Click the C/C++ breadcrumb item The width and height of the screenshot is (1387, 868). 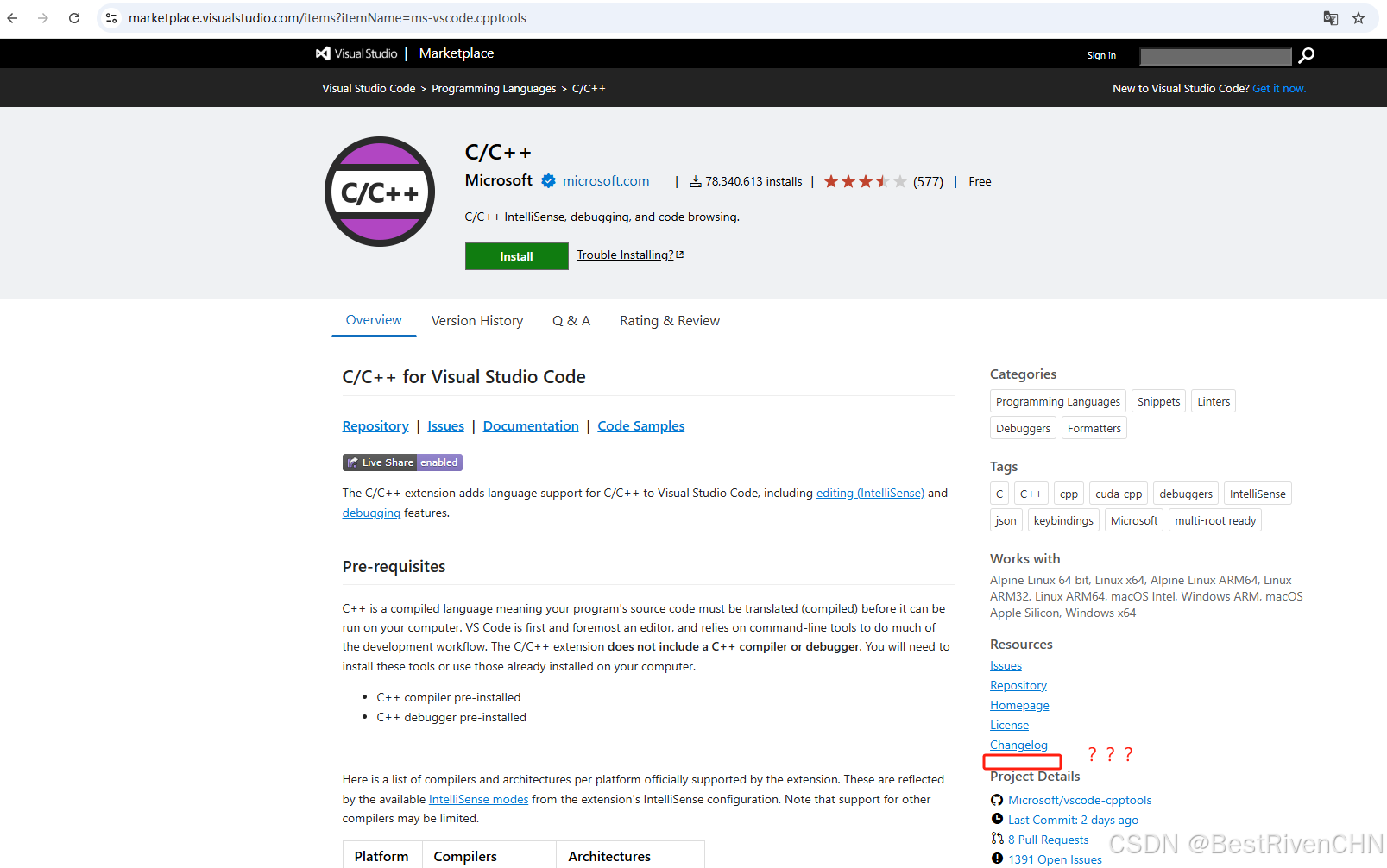[589, 88]
